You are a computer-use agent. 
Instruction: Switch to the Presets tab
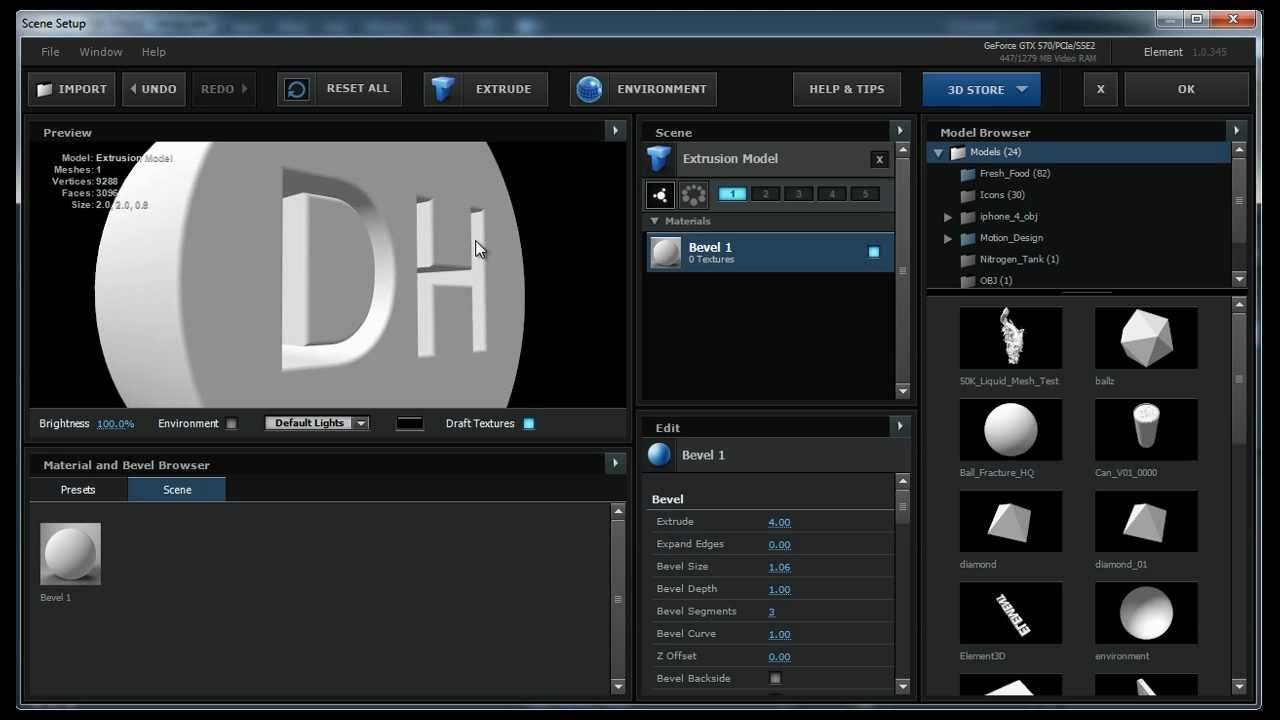[78, 490]
